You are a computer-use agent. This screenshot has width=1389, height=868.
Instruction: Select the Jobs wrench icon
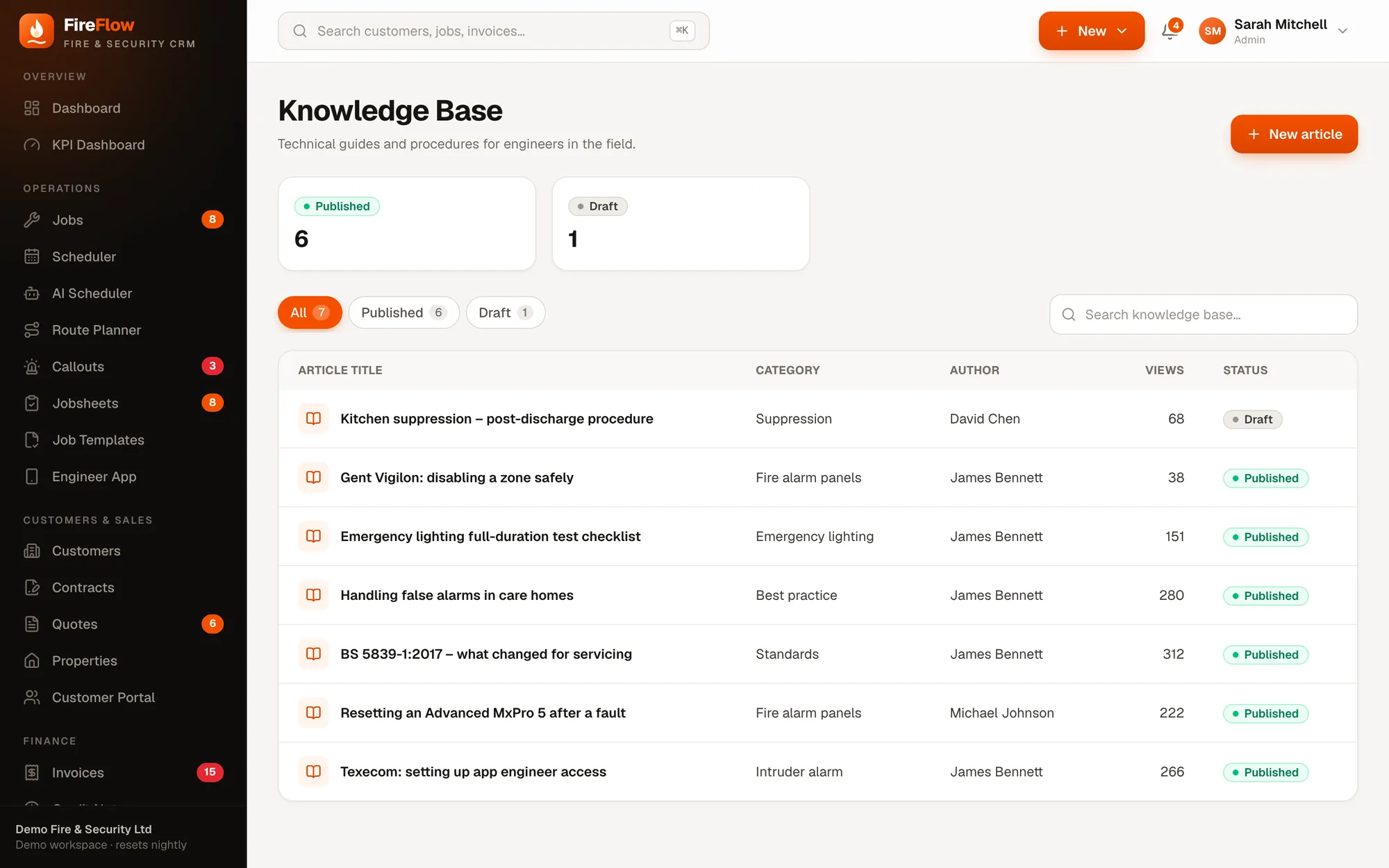(x=32, y=220)
